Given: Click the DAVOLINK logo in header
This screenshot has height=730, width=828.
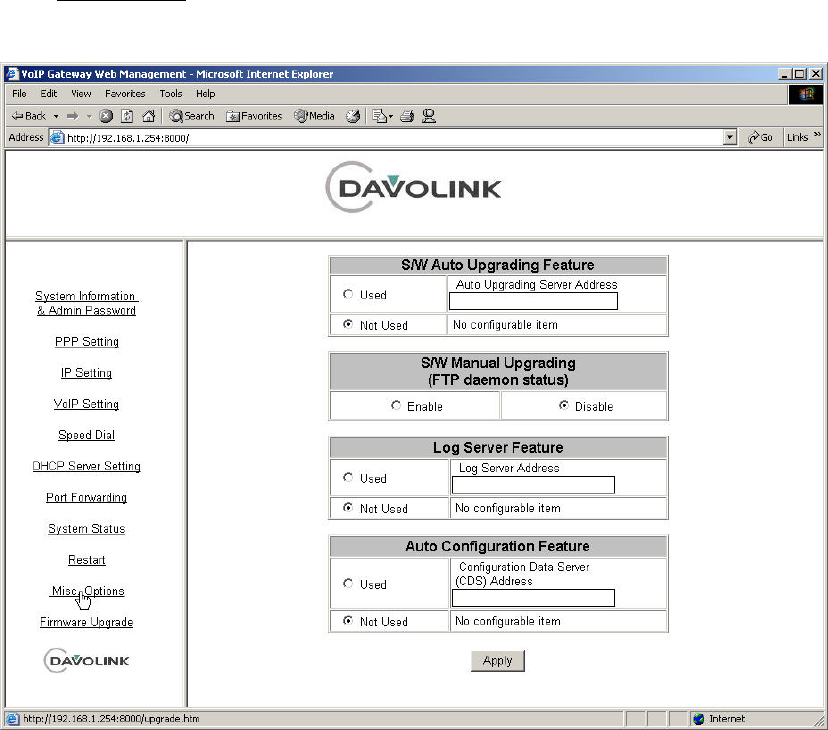Looking at the screenshot, I should (413, 188).
